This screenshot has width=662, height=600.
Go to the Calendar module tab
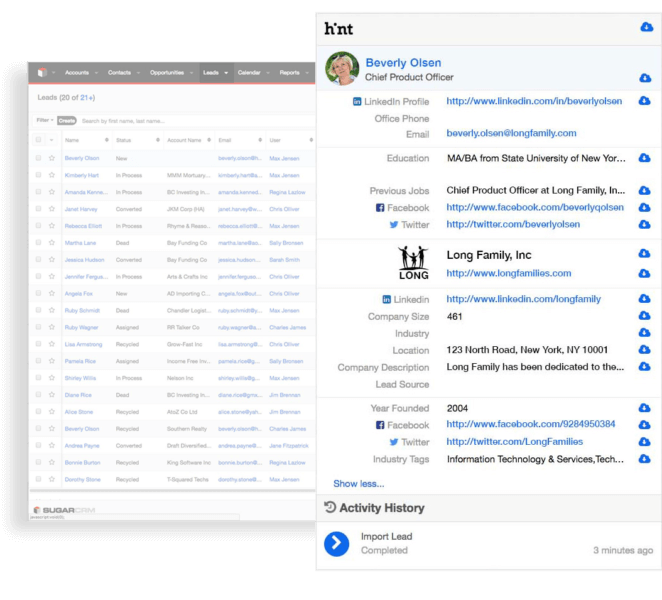pyautogui.click(x=249, y=73)
